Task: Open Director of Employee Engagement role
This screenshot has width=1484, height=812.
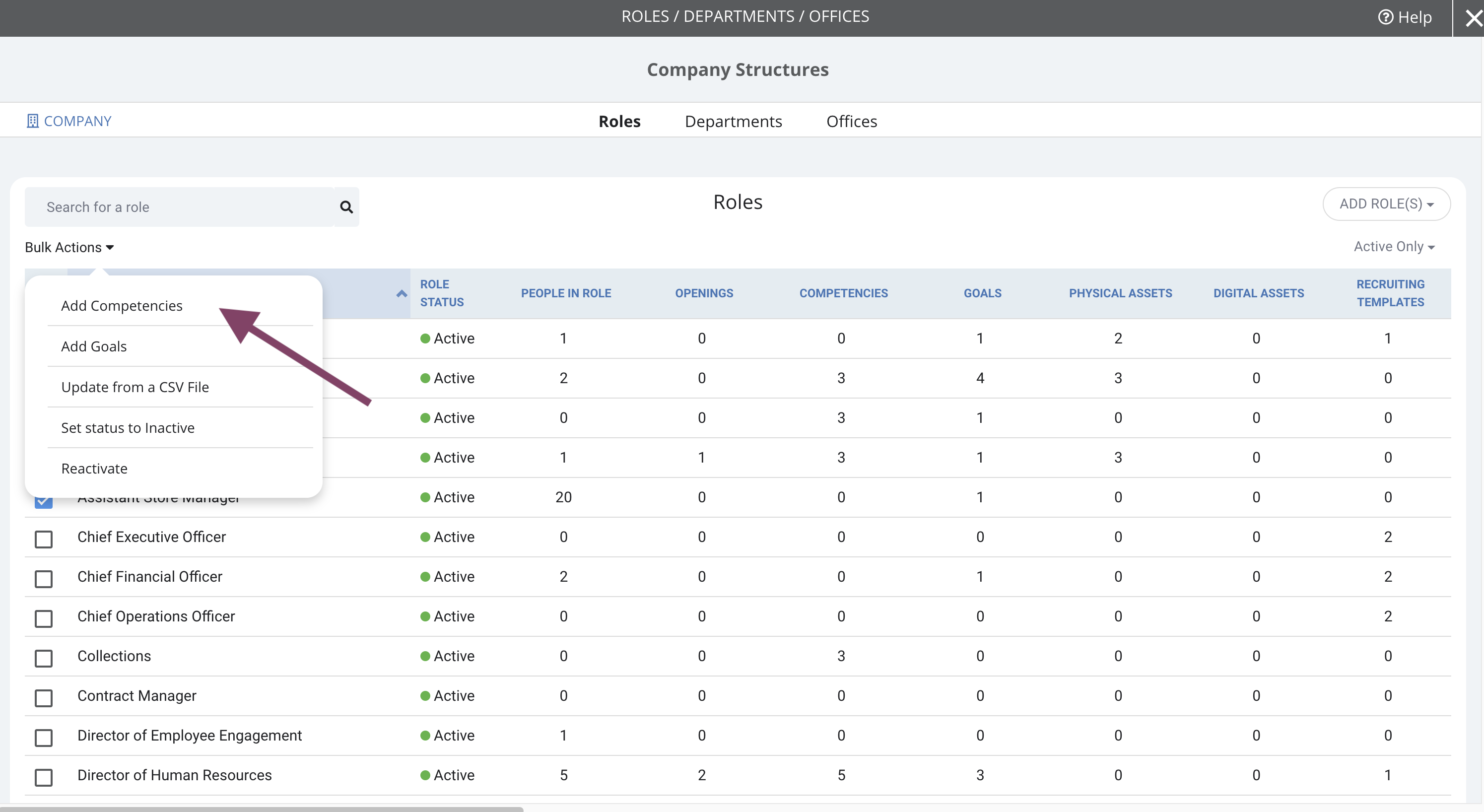Action: pyautogui.click(x=190, y=736)
